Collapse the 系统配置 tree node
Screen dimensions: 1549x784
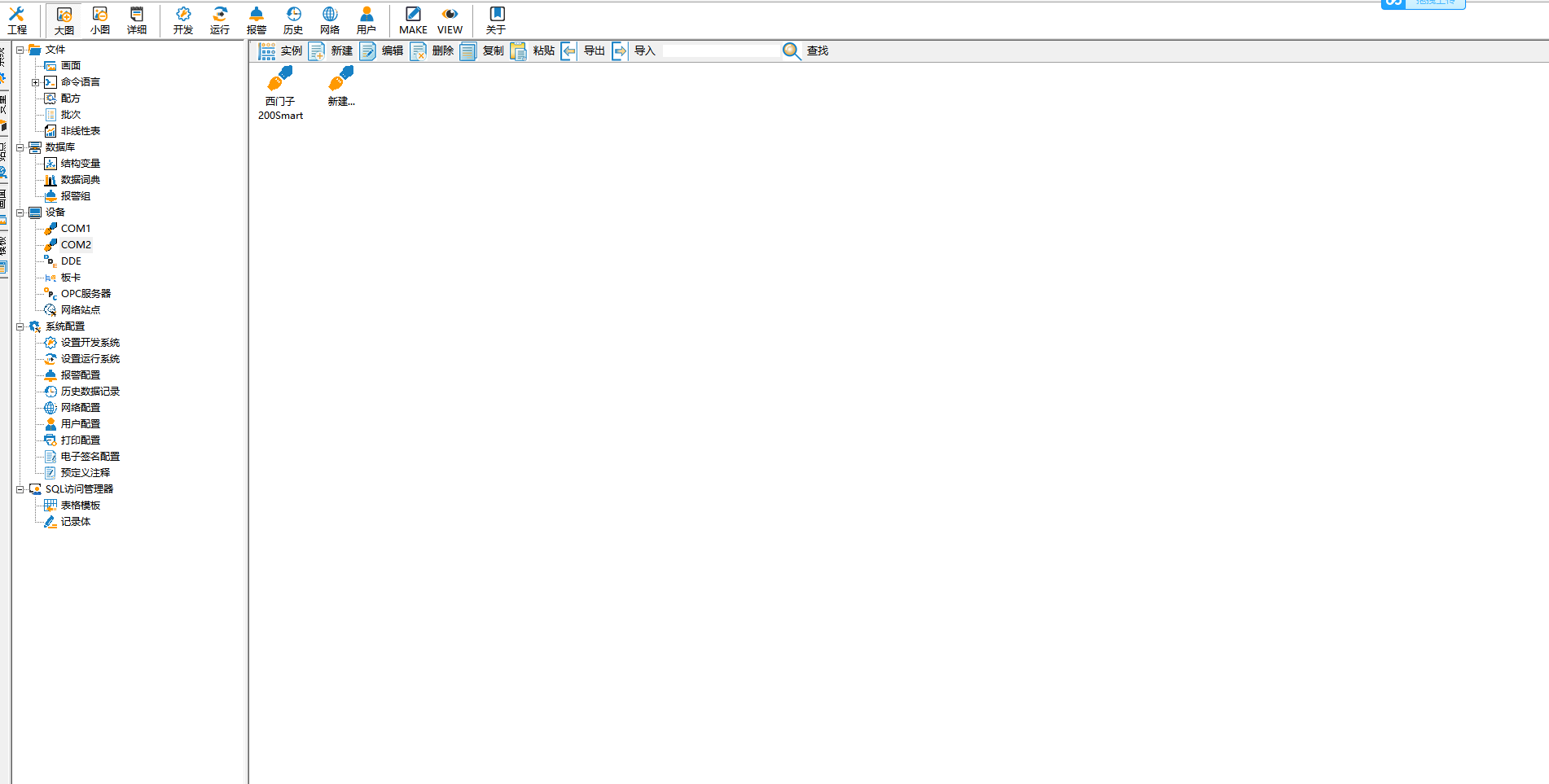coord(20,326)
